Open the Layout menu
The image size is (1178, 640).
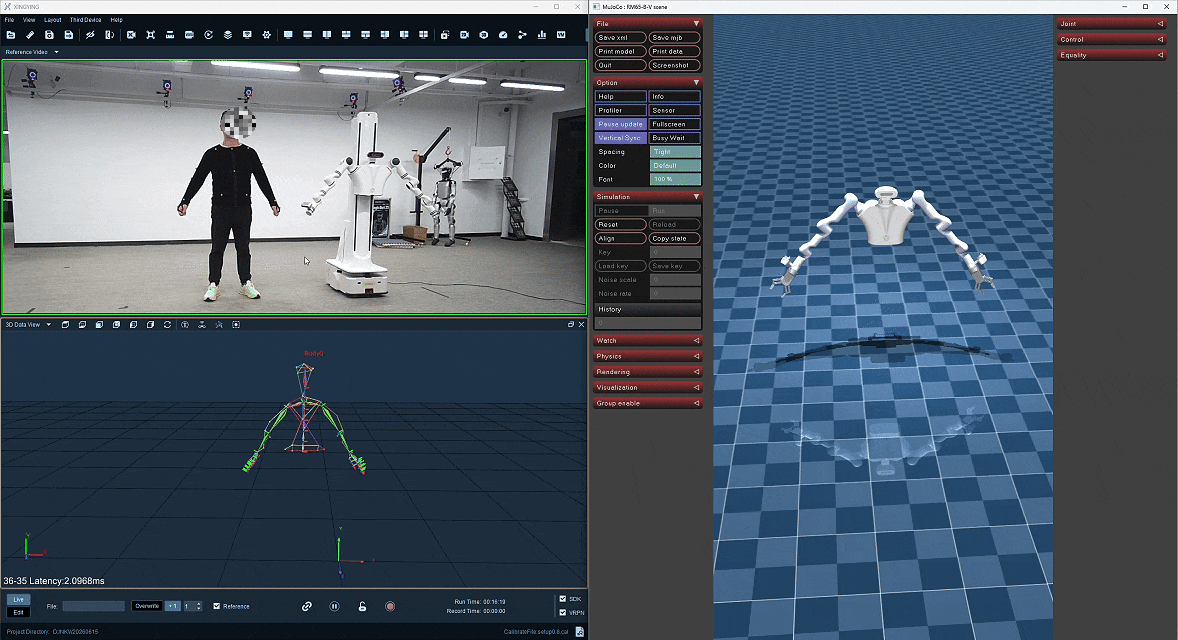point(53,20)
